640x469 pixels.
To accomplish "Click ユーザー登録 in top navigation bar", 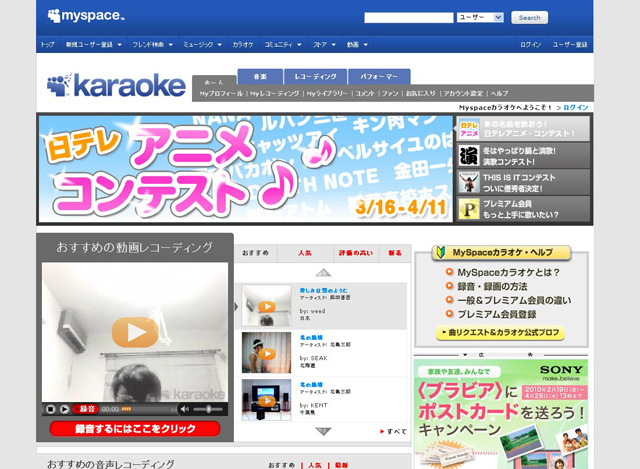I will click(570, 44).
